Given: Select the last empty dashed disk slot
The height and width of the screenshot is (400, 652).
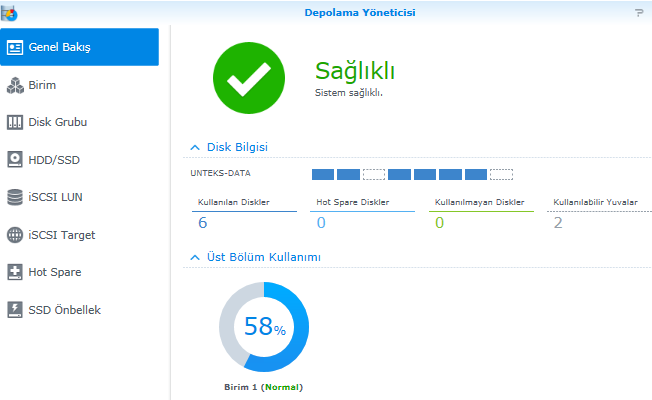Looking at the screenshot, I should pyautogui.click(x=501, y=174).
